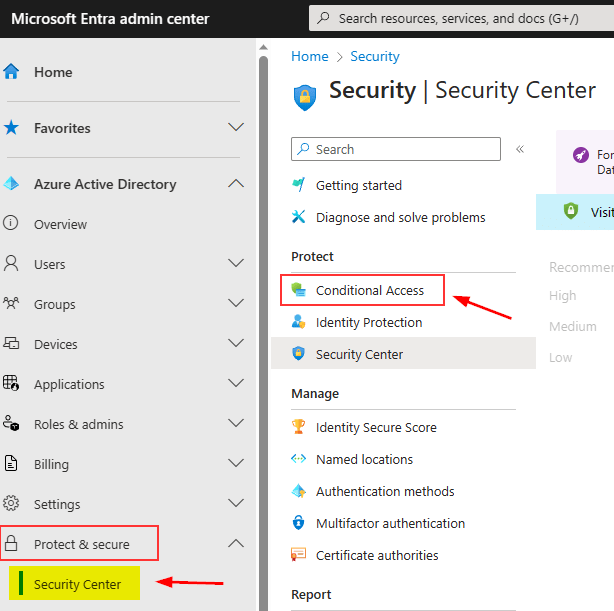Click the Identity Protection icon
The width and height of the screenshot is (614, 611).
click(x=298, y=322)
